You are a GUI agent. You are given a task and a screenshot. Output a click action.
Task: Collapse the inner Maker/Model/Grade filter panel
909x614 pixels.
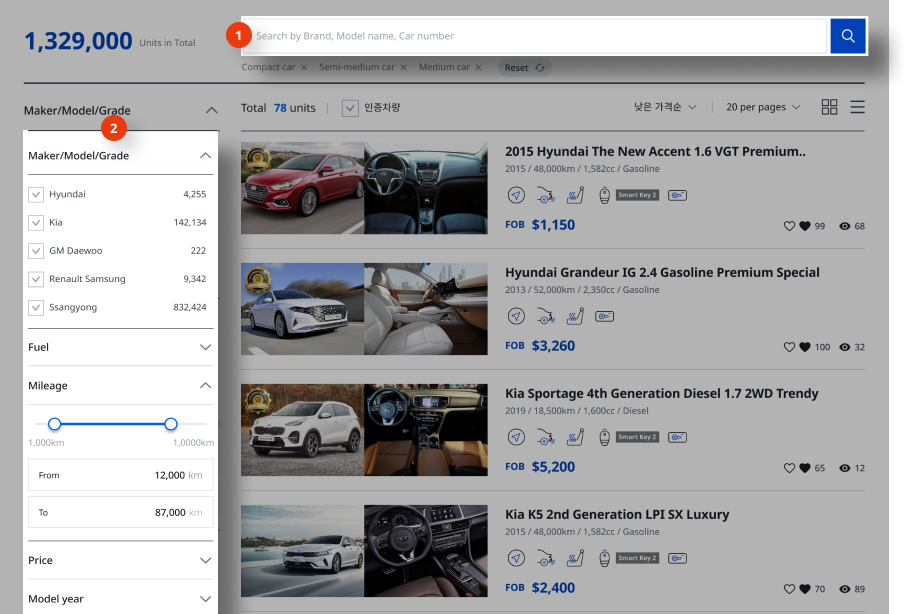205,155
